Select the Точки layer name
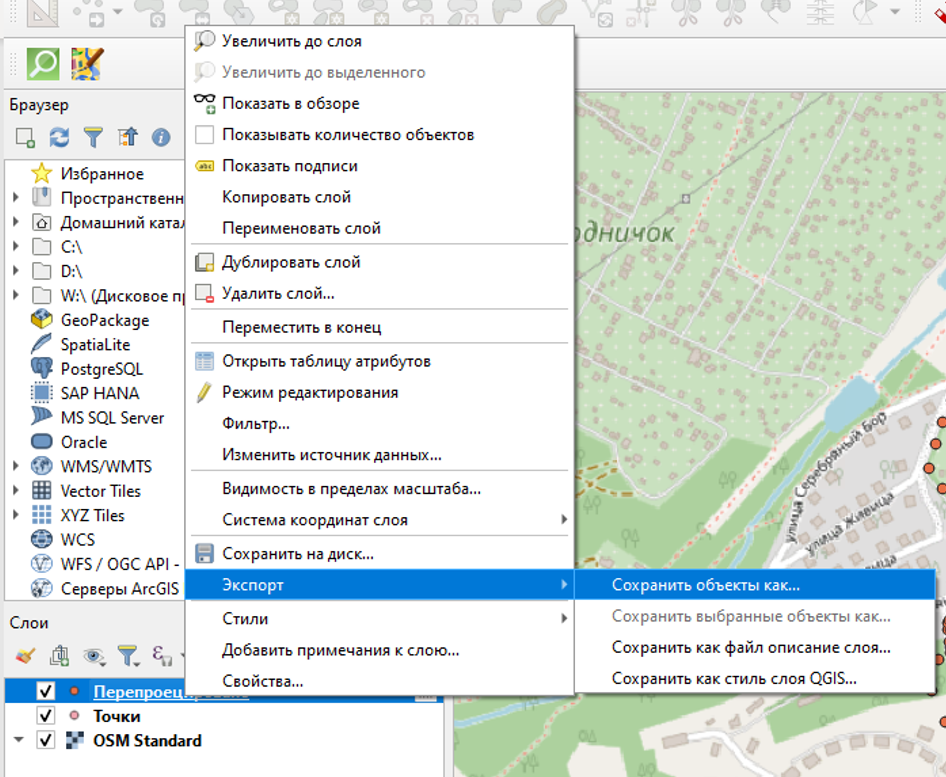946x777 pixels. (x=117, y=716)
